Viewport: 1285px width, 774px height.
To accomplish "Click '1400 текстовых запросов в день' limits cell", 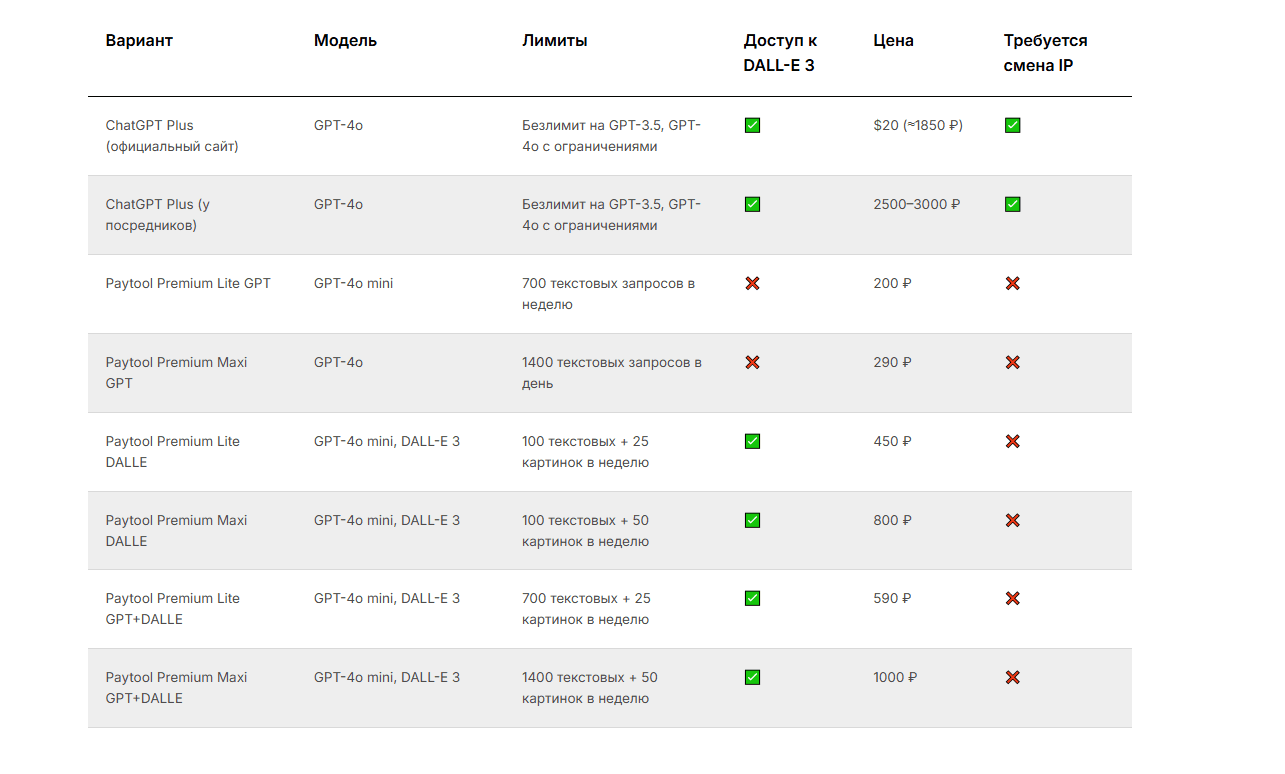I will pos(611,373).
